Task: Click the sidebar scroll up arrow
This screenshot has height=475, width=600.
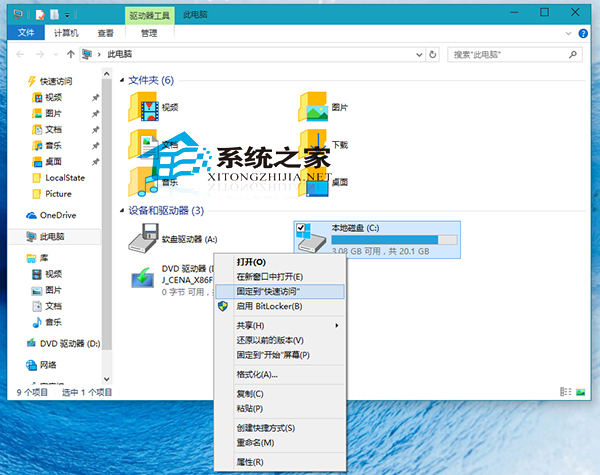Action: tap(107, 73)
